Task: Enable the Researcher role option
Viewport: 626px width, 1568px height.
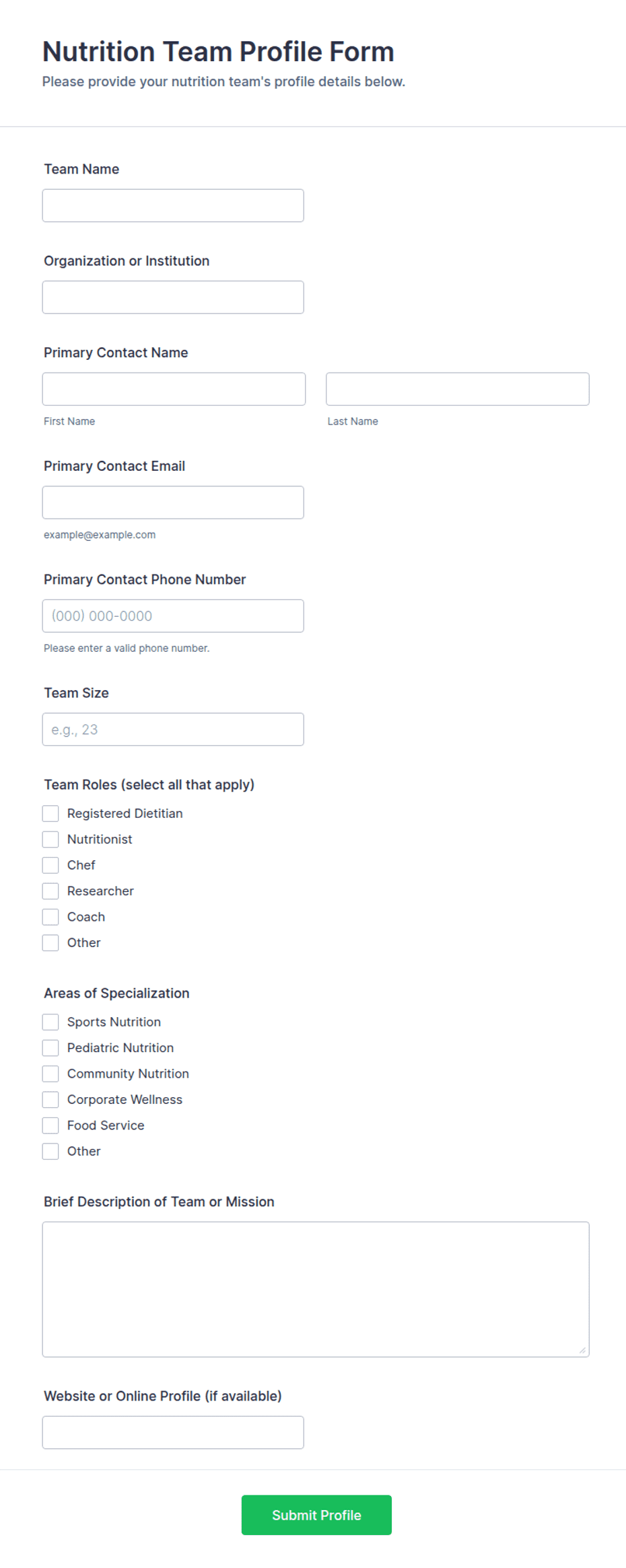Action: tap(50, 891)
